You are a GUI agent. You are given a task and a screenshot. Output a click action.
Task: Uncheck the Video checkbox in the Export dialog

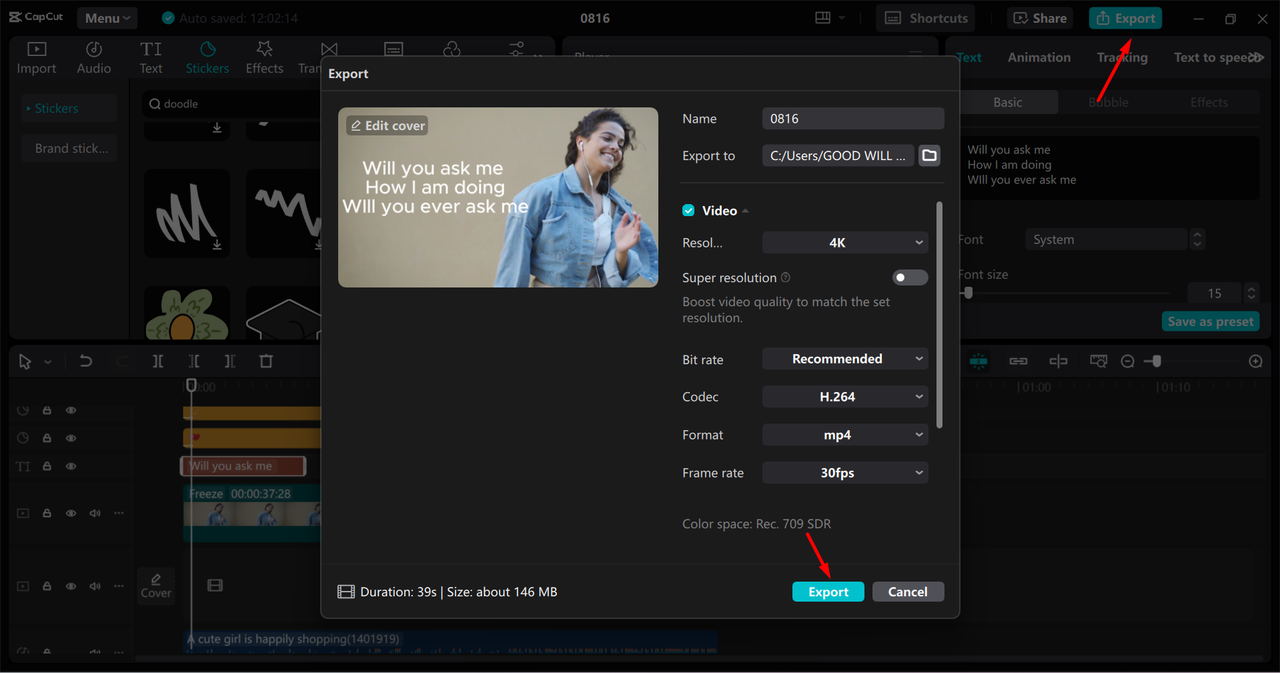[x=688, y=211]
